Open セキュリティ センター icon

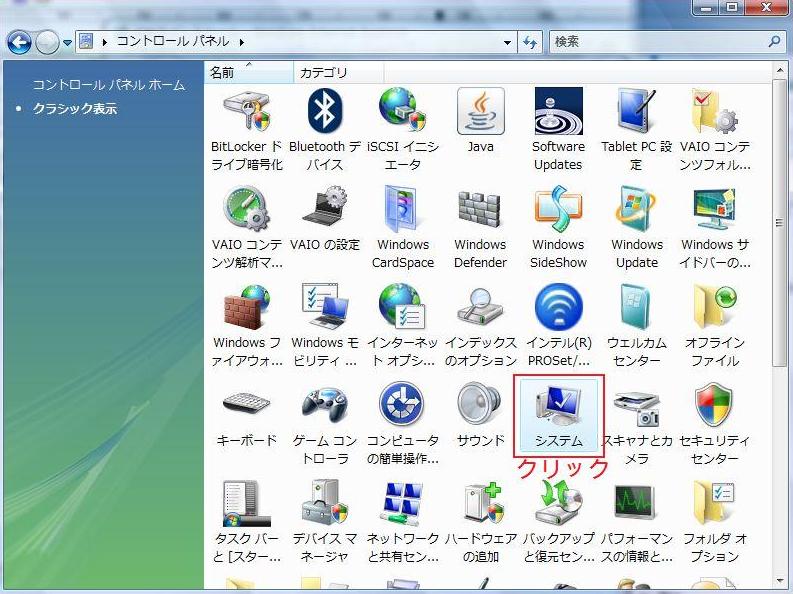[714, 420]
